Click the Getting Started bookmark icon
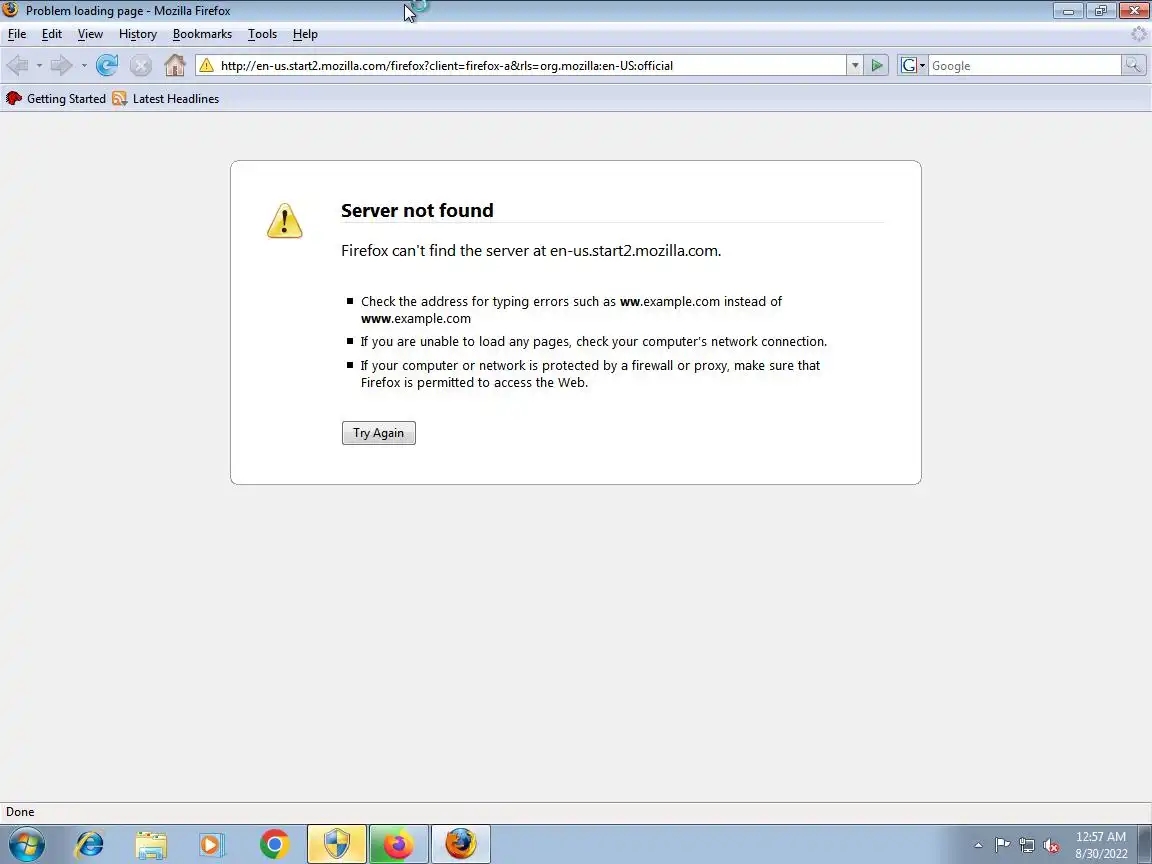Screen dimensions: 1152x864 pyautogui.click(x=14, y=98)
